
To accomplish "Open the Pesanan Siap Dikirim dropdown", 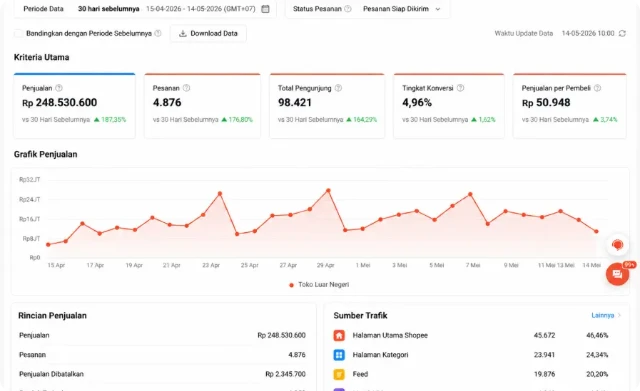I will click(402, 9).
